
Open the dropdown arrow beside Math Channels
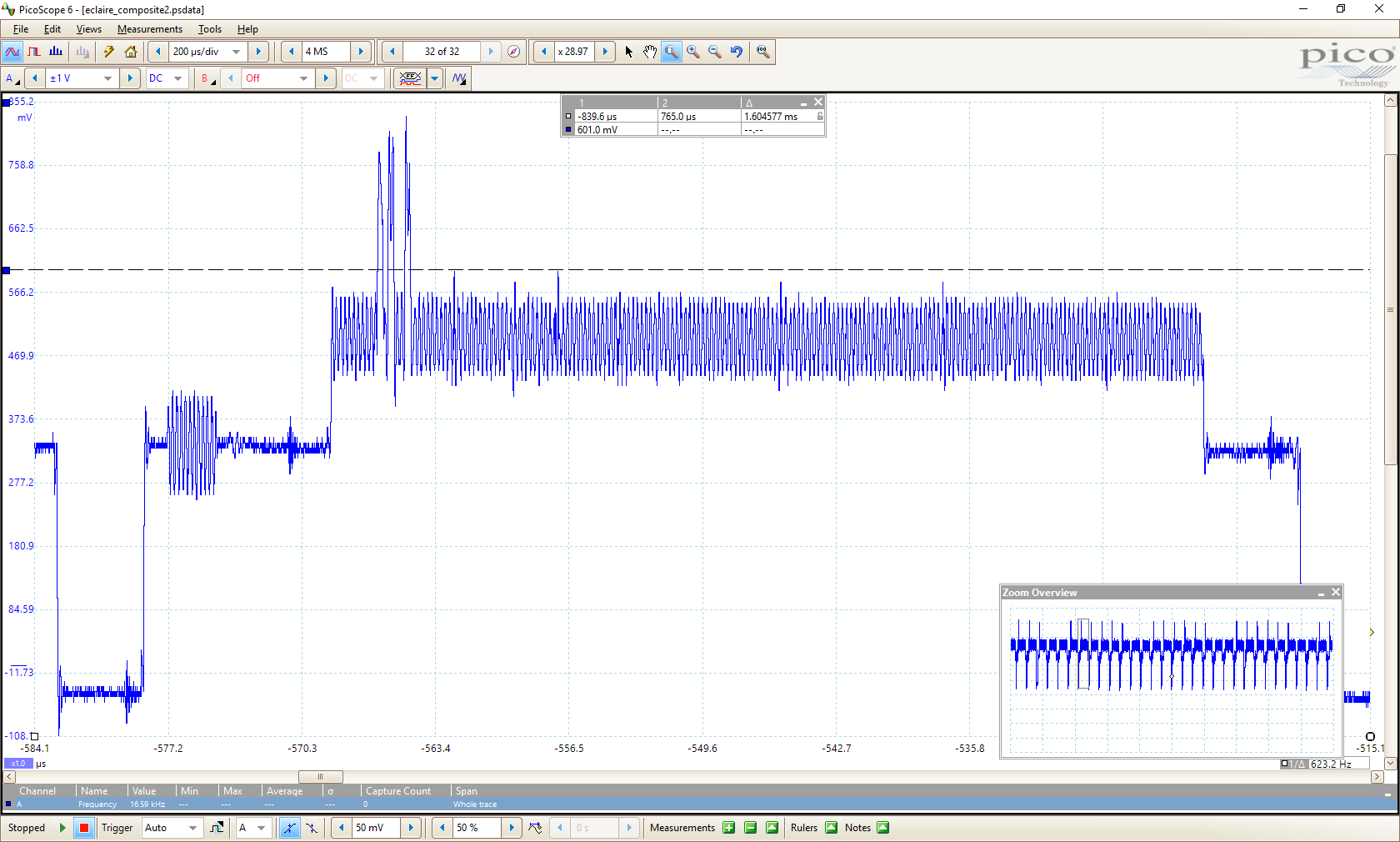[x=434, y=78]
